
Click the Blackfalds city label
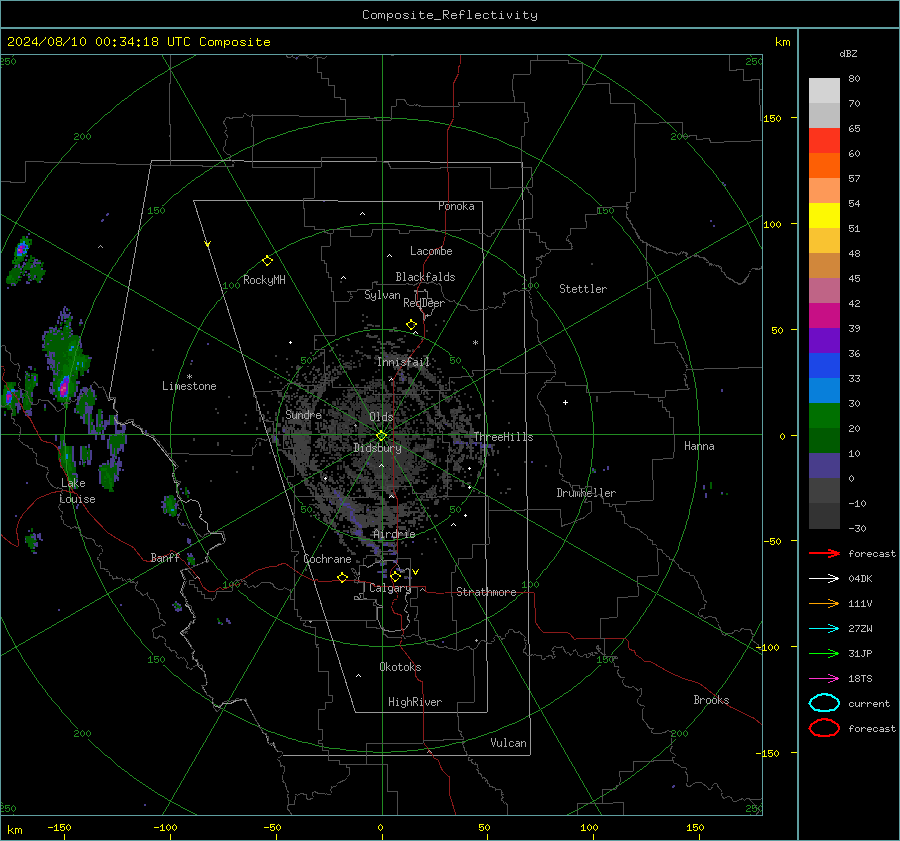425,277
